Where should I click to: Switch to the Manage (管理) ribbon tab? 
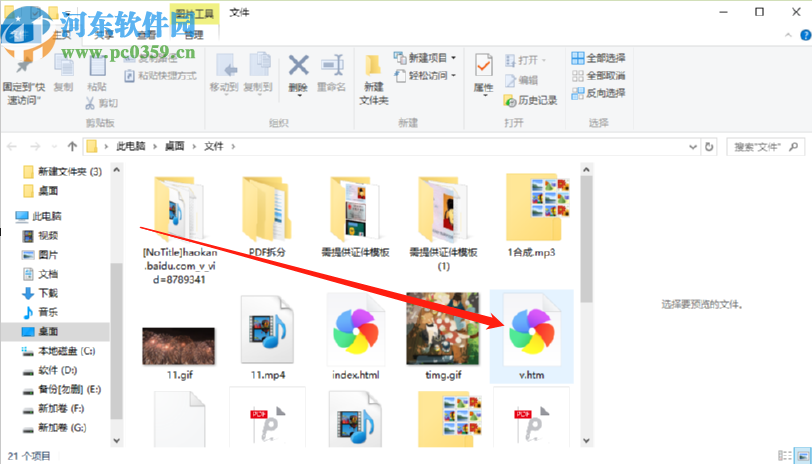point(194,35)
